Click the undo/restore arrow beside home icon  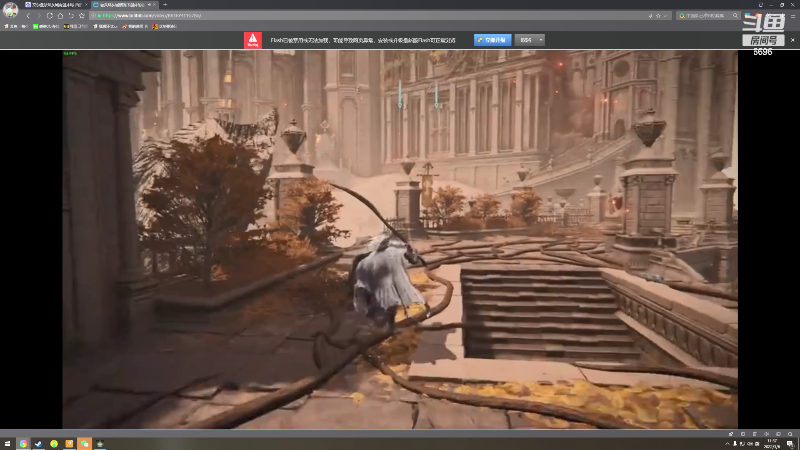pyautogui.click(x=71, y=16)
